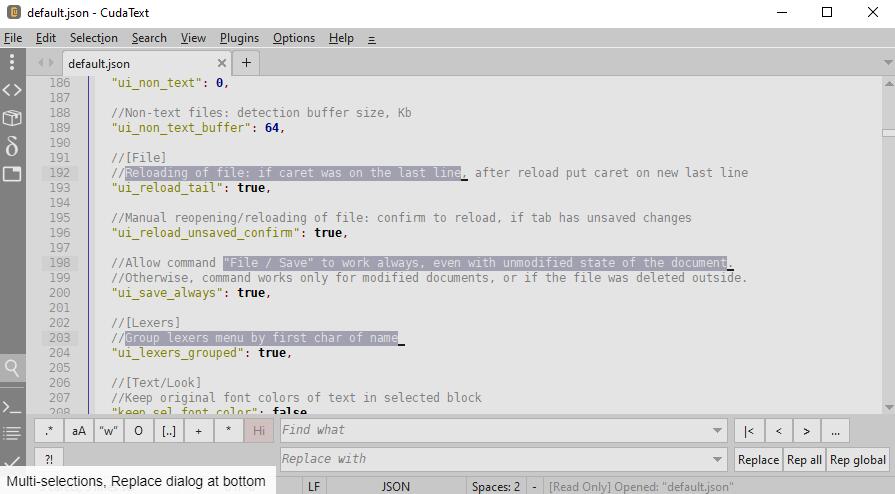This screenshot has width=895, height=494.
Task: Open the Plugins menu
Action: tap(239, 38)
